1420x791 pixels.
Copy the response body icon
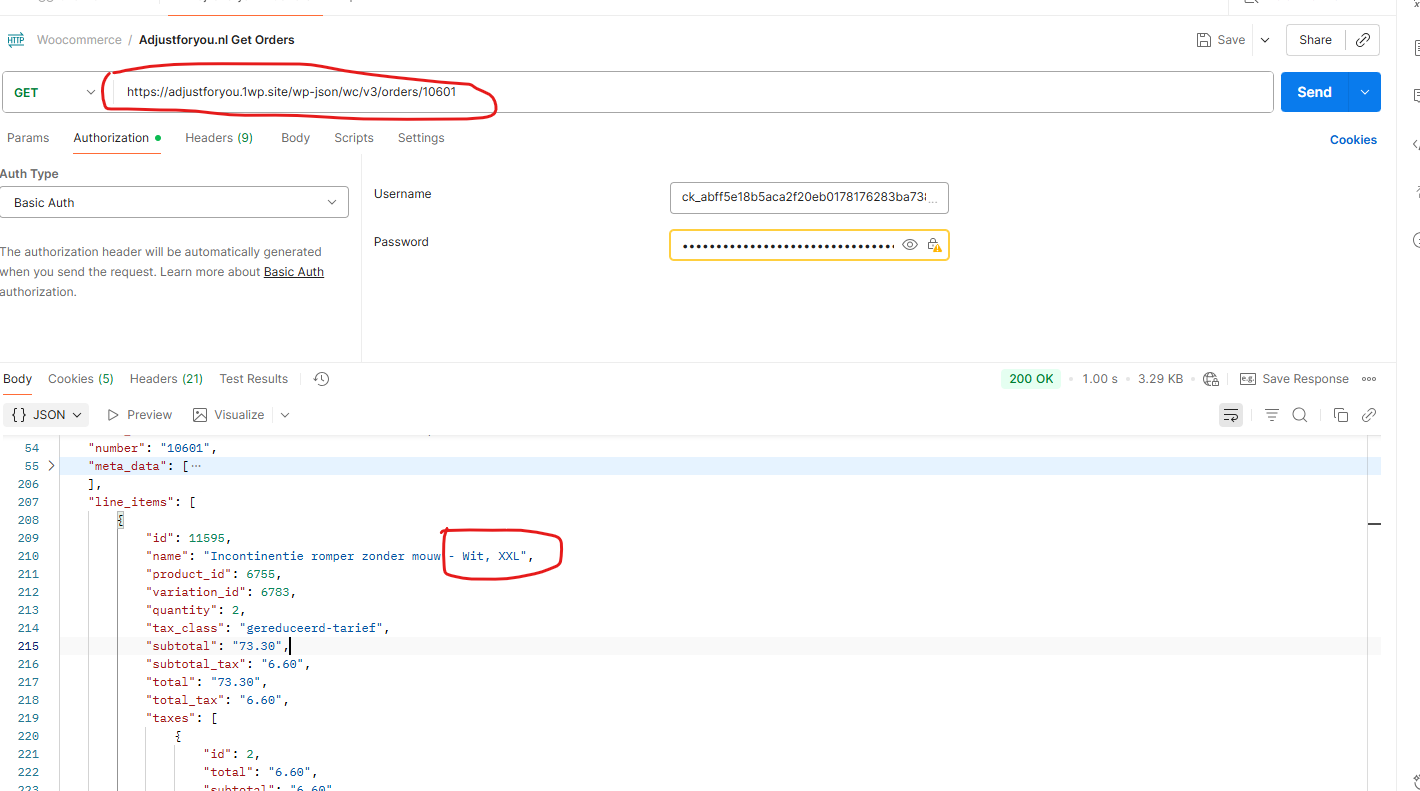point(1341,415)
